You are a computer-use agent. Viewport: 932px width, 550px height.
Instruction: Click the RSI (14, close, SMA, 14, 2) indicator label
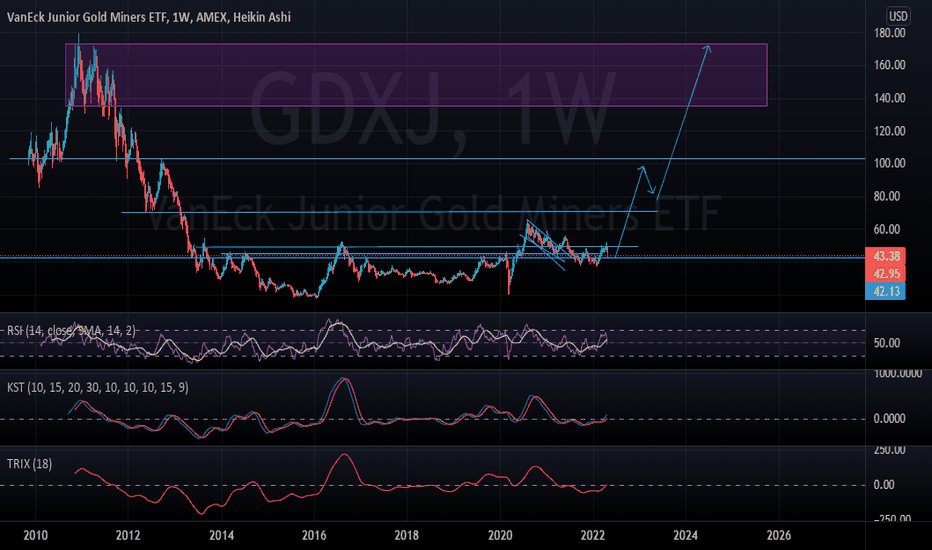click(71, 331)
